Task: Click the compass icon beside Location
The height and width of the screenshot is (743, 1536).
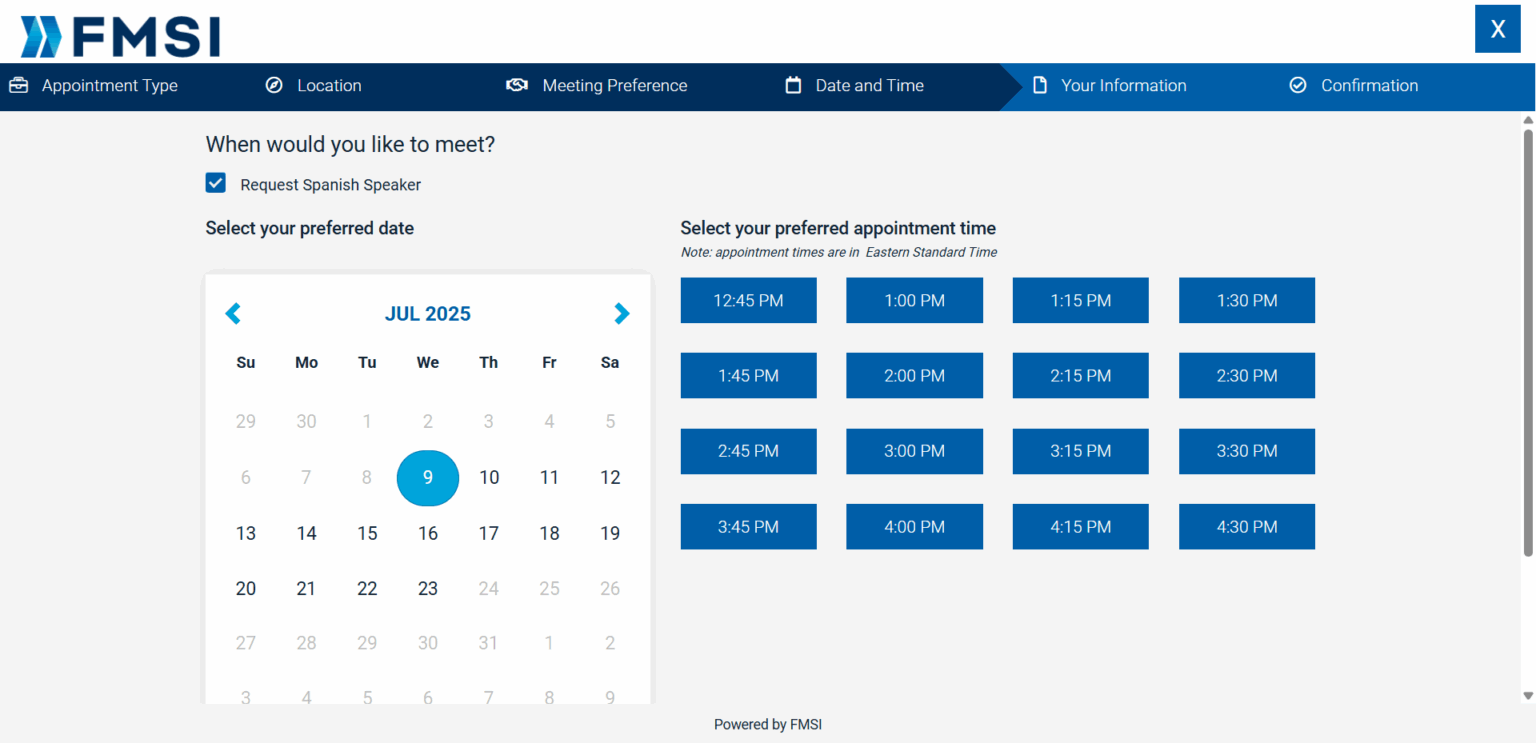Action: point(274,86)
